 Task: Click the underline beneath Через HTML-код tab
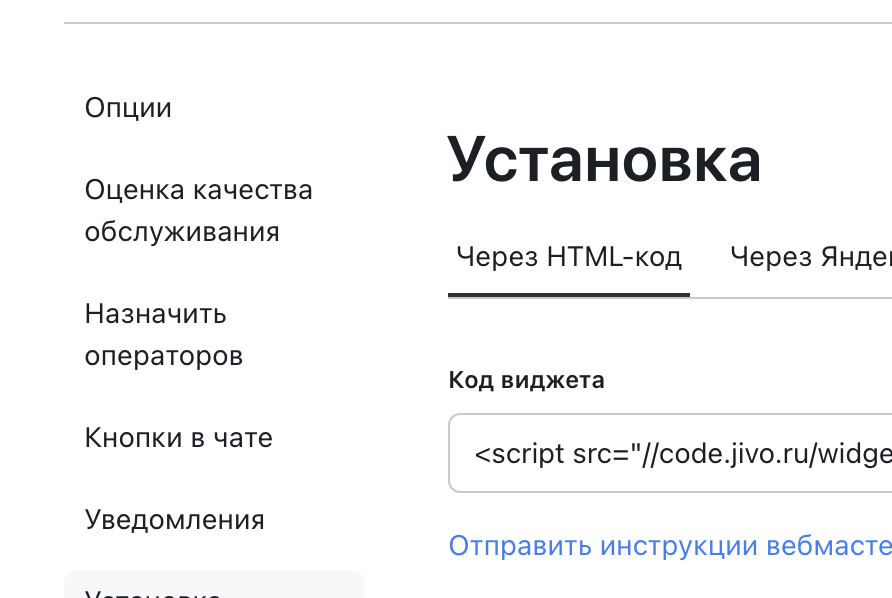coord(568,295)
